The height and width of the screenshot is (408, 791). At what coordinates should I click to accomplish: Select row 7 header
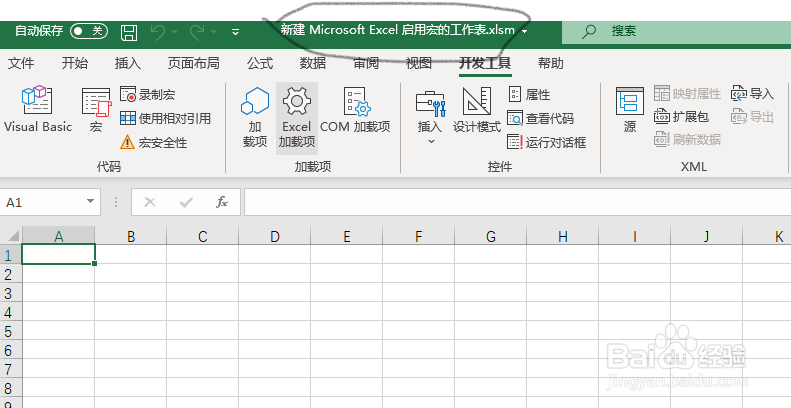[11, 369]
